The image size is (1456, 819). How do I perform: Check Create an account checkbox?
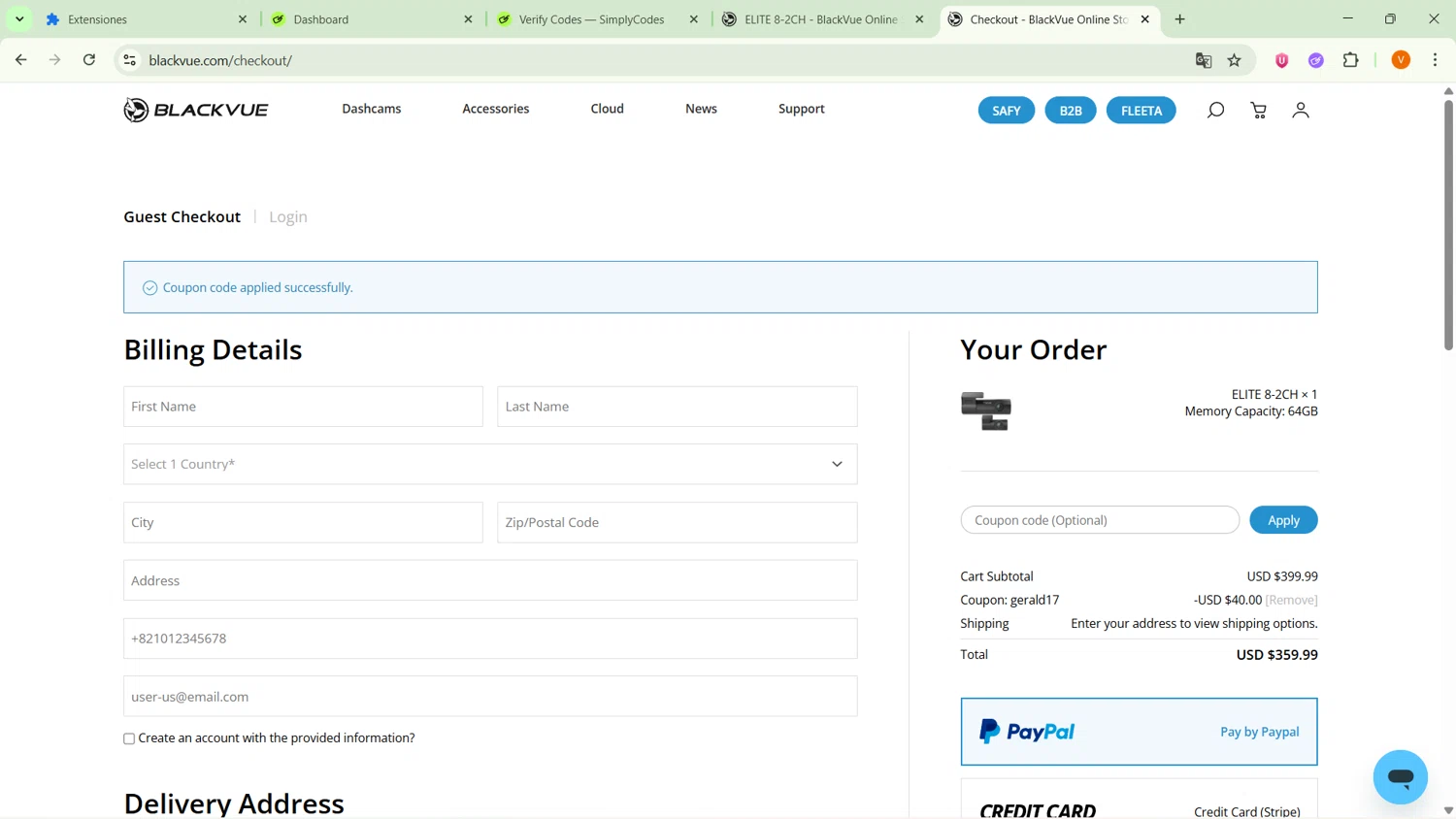tap(129, 738)
